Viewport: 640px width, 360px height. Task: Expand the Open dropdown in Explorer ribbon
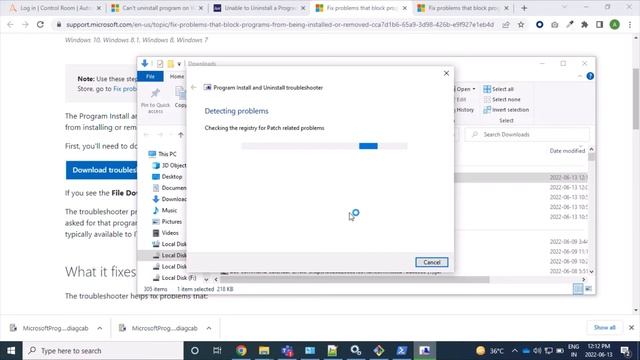pos(473,89)
